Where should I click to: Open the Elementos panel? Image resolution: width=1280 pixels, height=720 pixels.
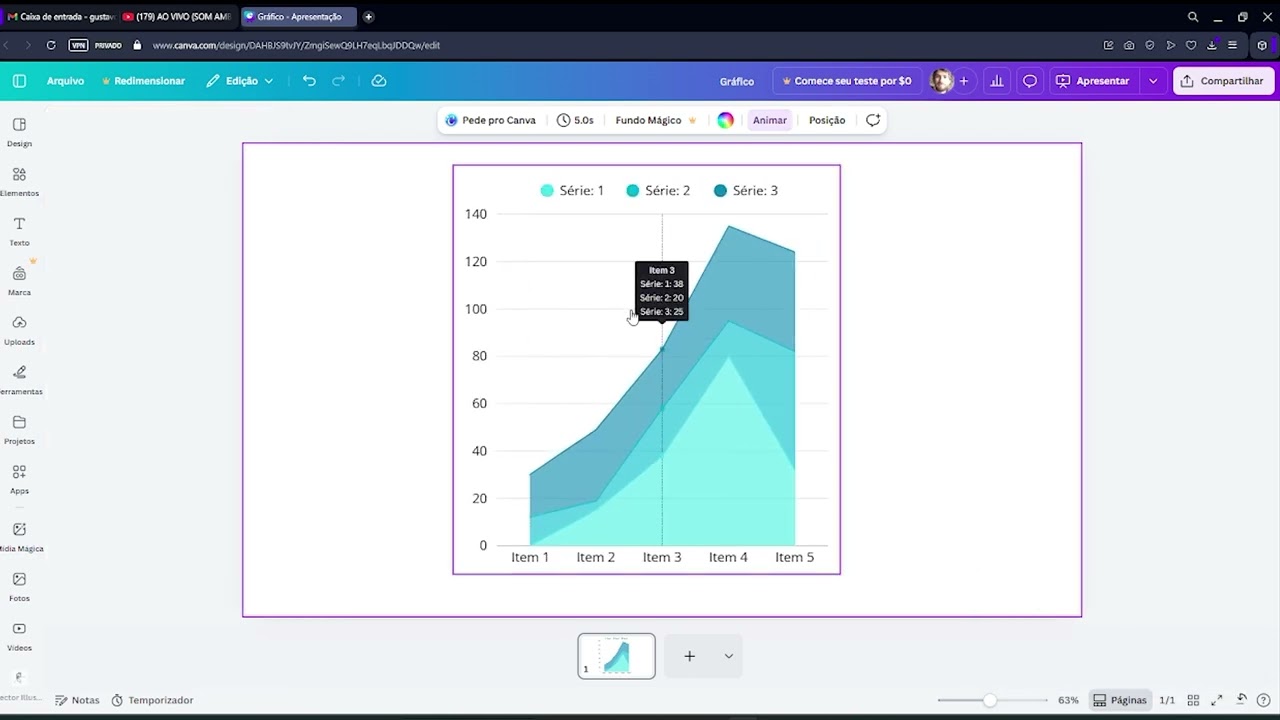pos(19,181)
